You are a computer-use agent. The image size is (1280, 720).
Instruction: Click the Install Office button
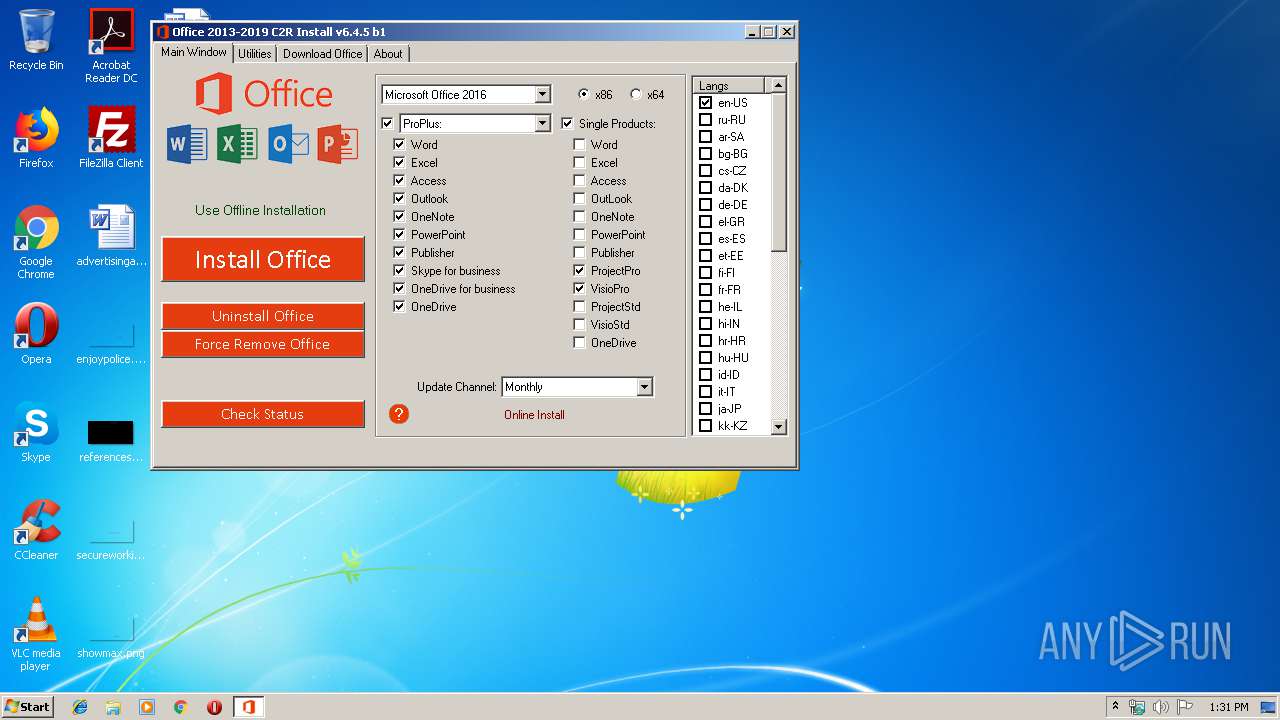coord(263,260)
